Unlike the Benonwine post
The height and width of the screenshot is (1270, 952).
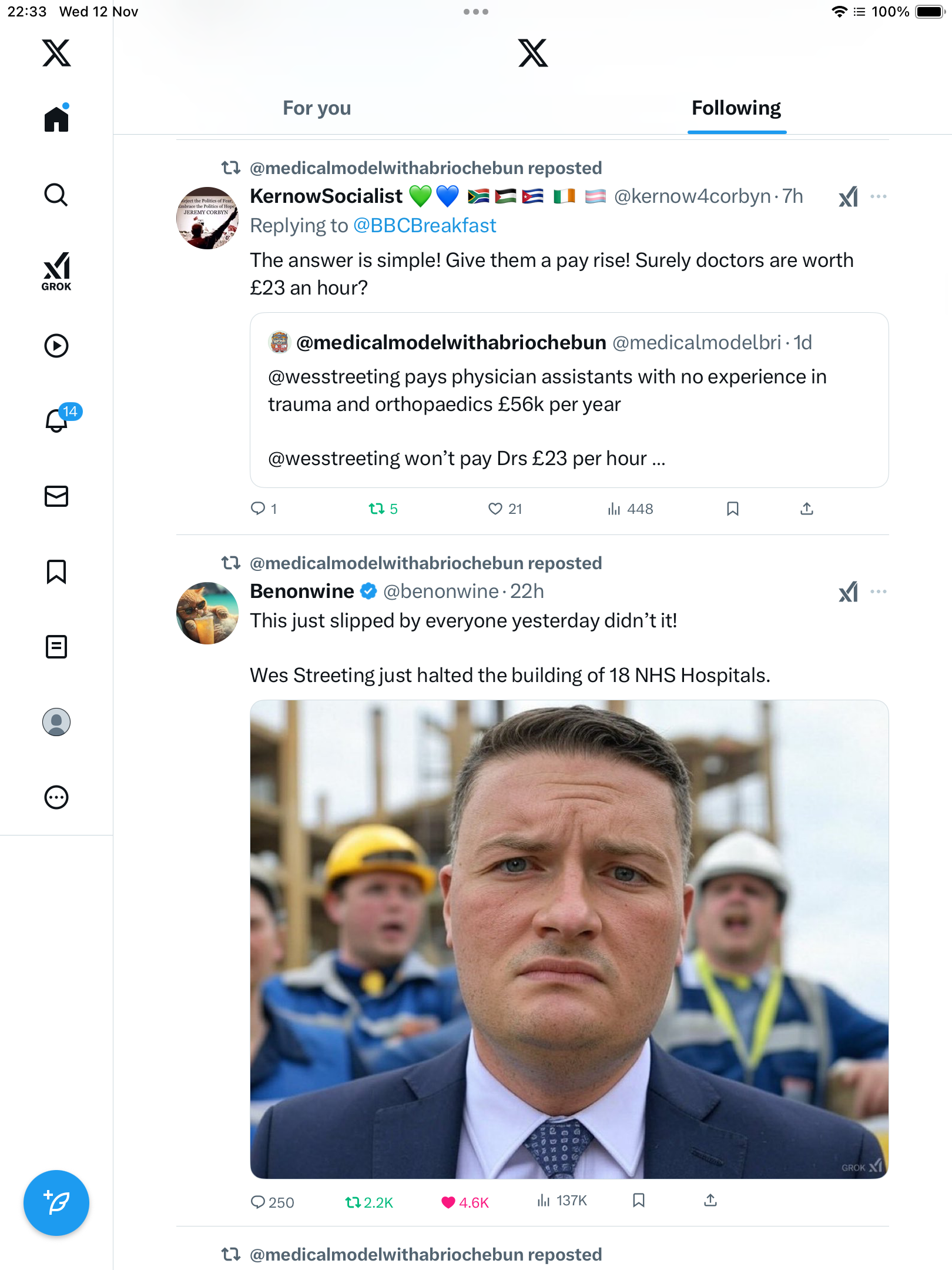click(448, 1202)
